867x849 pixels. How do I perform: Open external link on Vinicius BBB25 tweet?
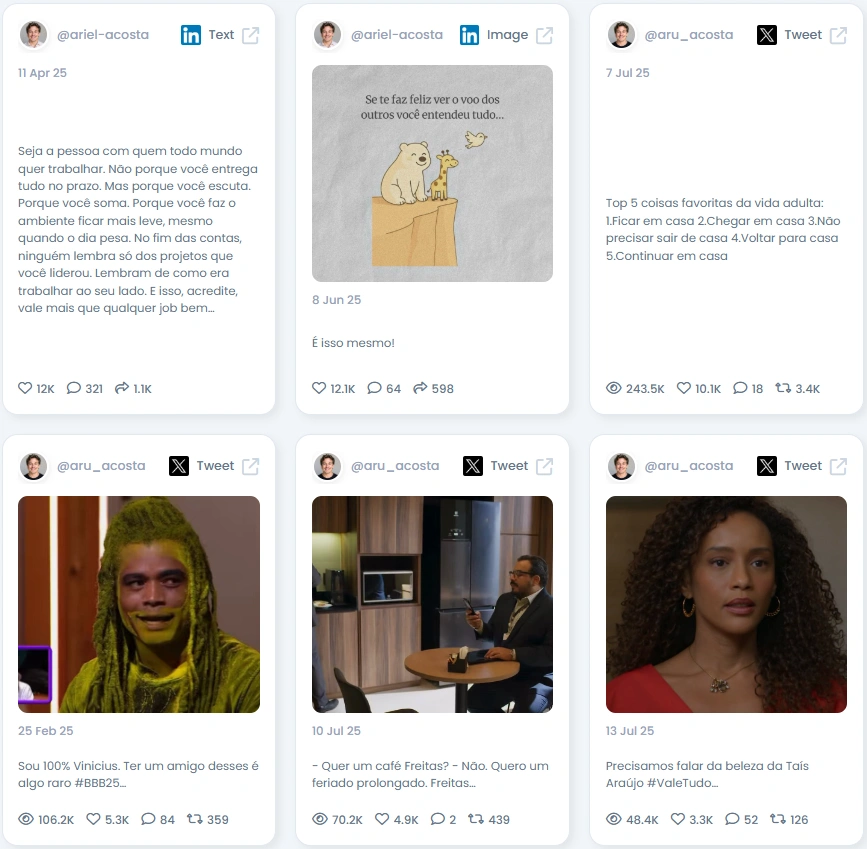point(250,466)
